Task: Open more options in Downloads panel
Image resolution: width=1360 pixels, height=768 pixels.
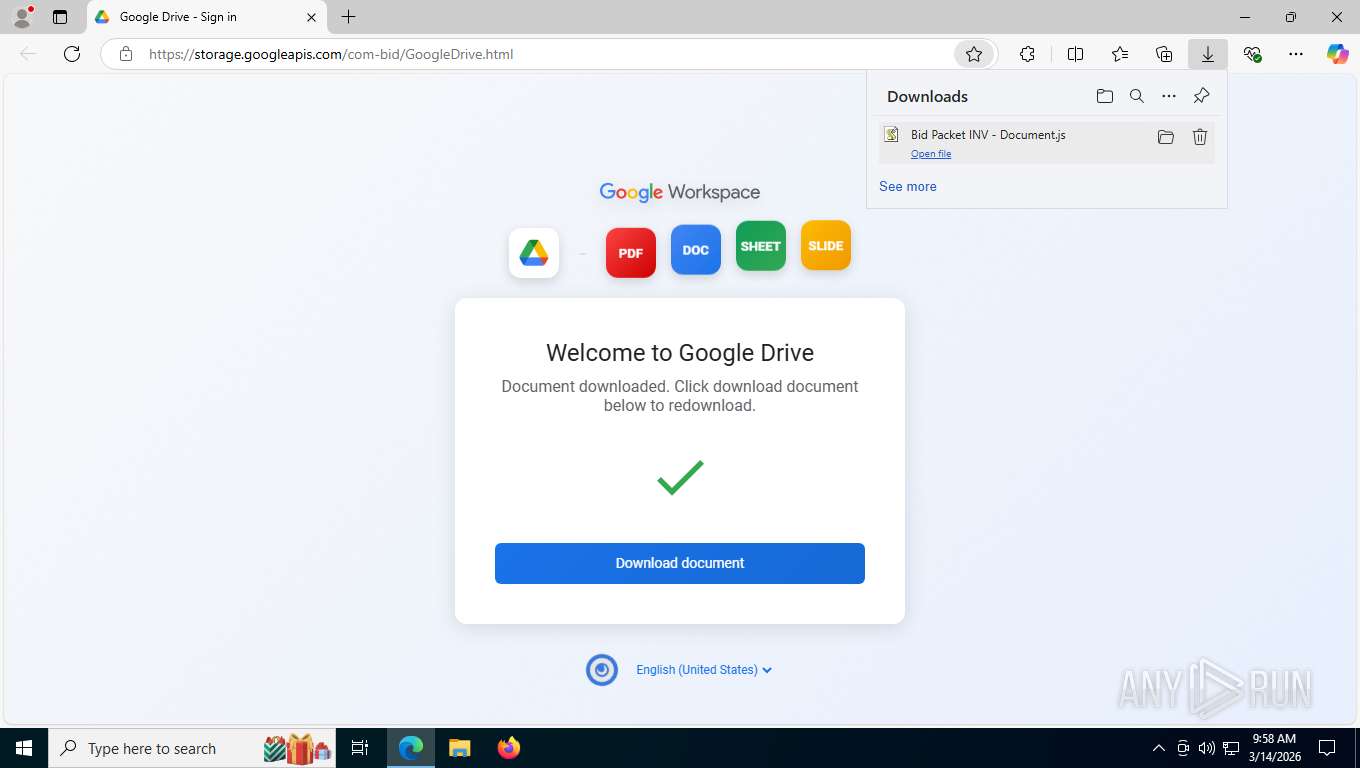Action: click(x=1169, y=96)
